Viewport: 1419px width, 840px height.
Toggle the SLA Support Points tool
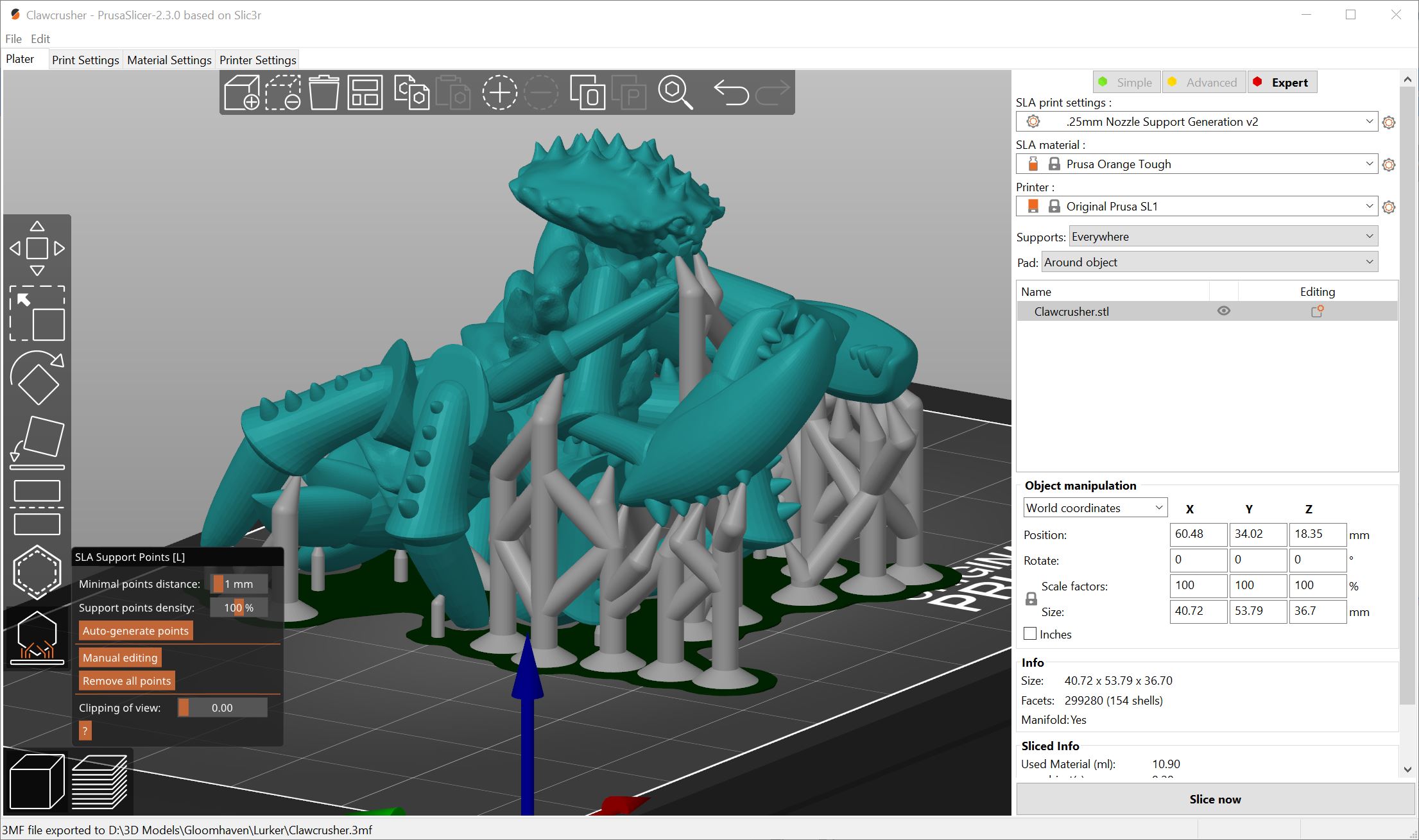click(37, 638)
